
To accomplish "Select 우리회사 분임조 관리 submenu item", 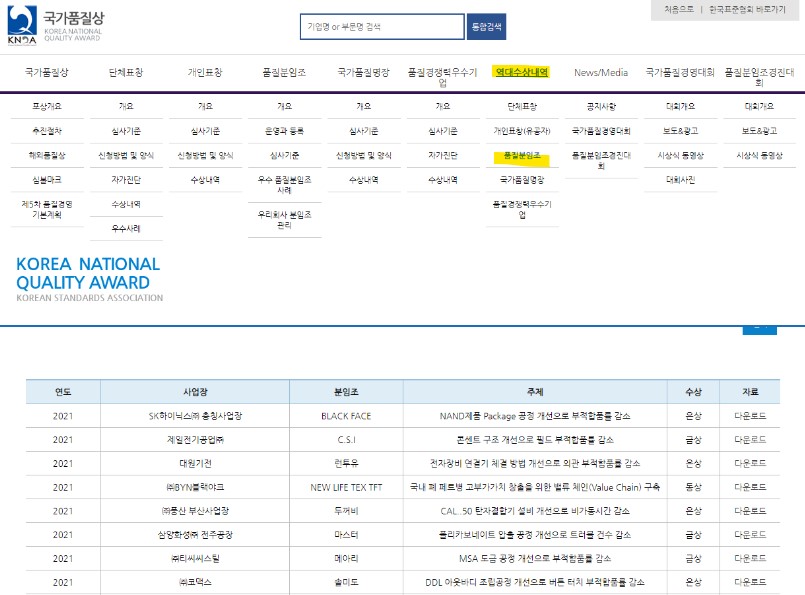I will (x=284, y=220).
